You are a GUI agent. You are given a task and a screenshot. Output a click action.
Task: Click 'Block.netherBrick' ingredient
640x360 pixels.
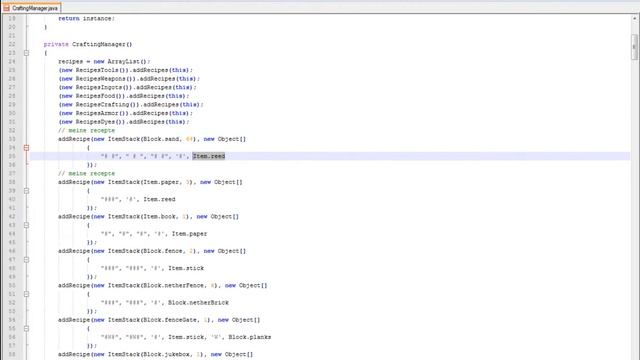(198, 302)
